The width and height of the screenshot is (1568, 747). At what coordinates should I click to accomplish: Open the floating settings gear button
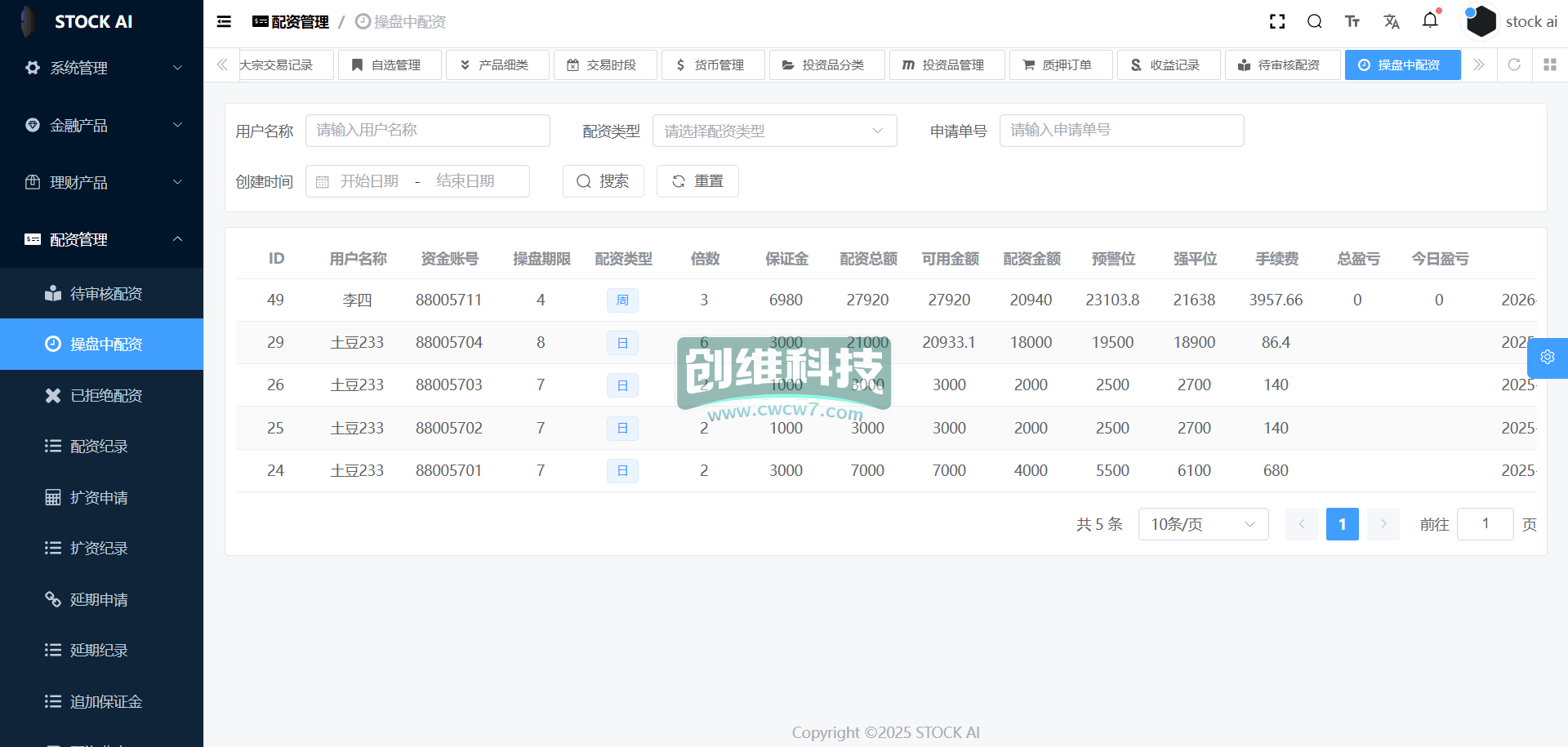[x=1547, y=358]
